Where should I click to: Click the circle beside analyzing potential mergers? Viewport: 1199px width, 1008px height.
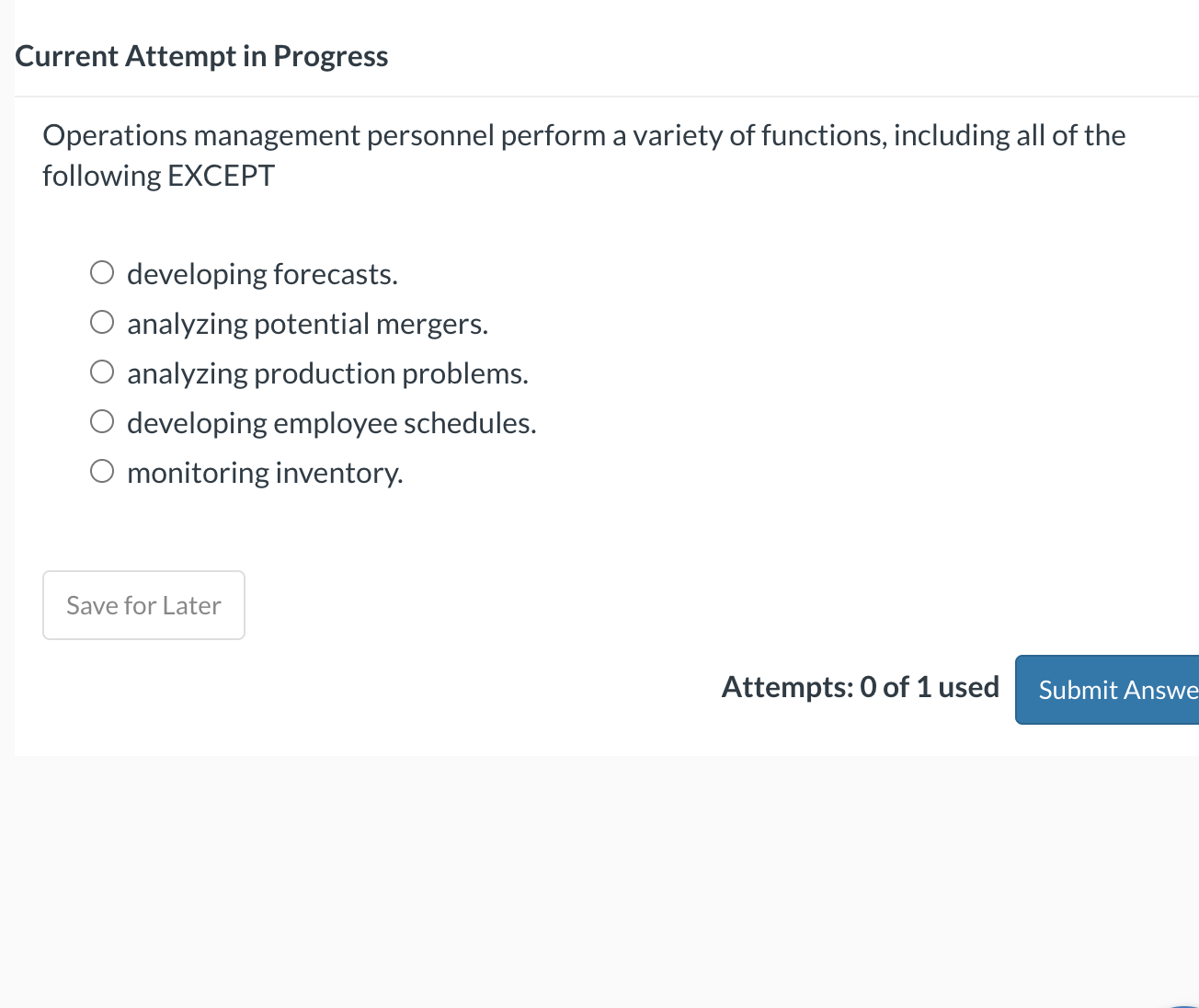tap(101, 321)
